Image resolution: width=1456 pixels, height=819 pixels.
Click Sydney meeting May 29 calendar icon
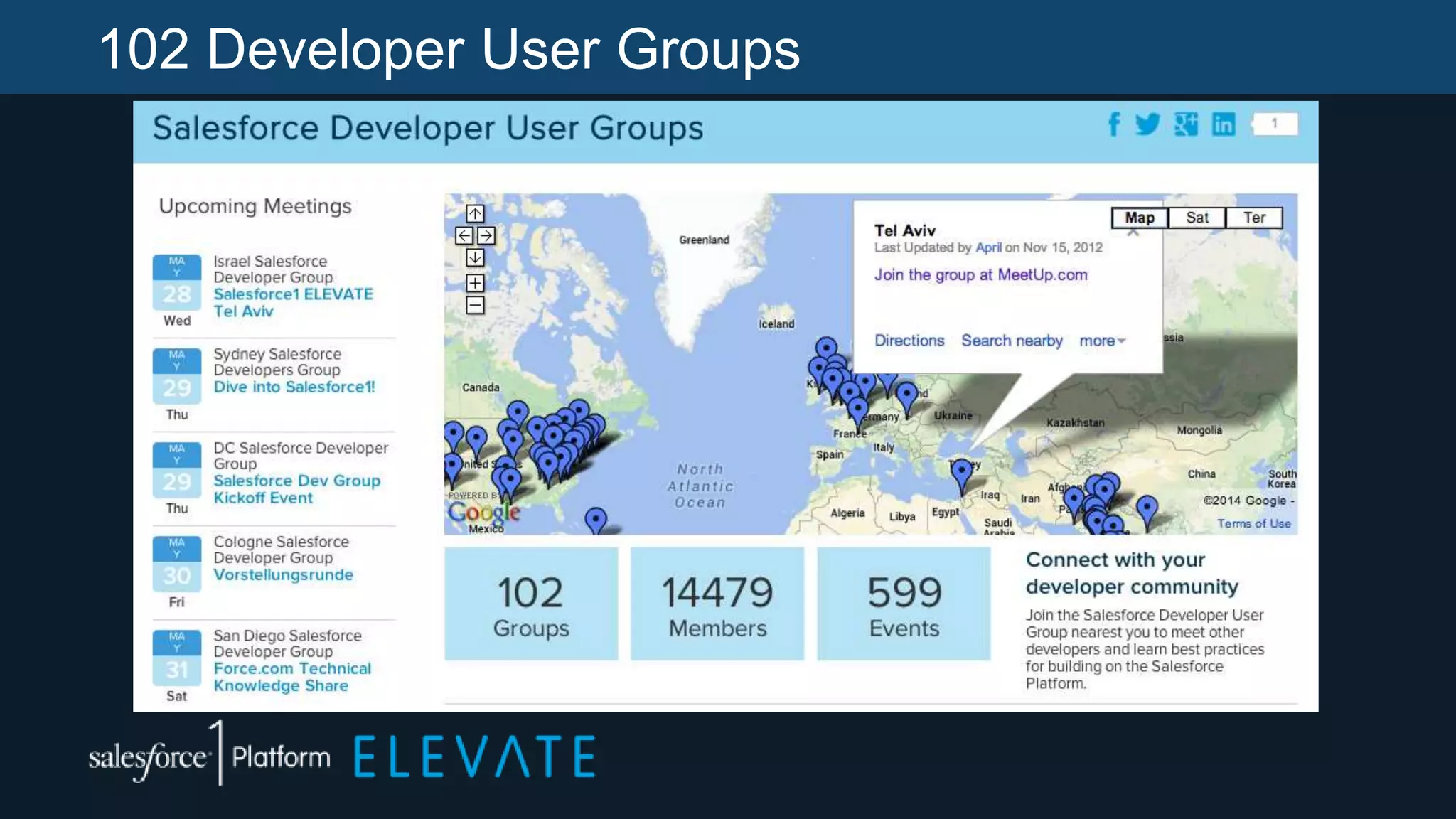tap(177, 376)
